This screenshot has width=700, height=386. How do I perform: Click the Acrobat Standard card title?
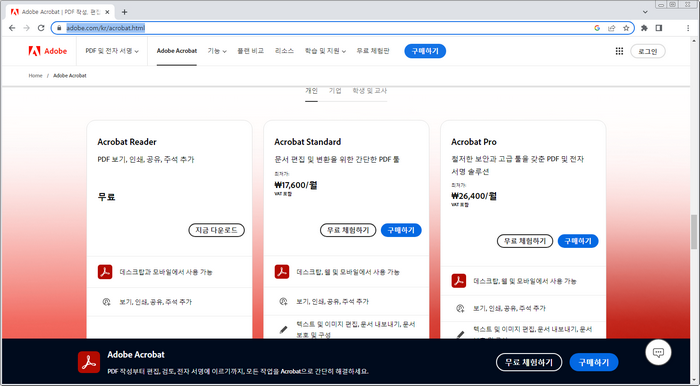308,142
